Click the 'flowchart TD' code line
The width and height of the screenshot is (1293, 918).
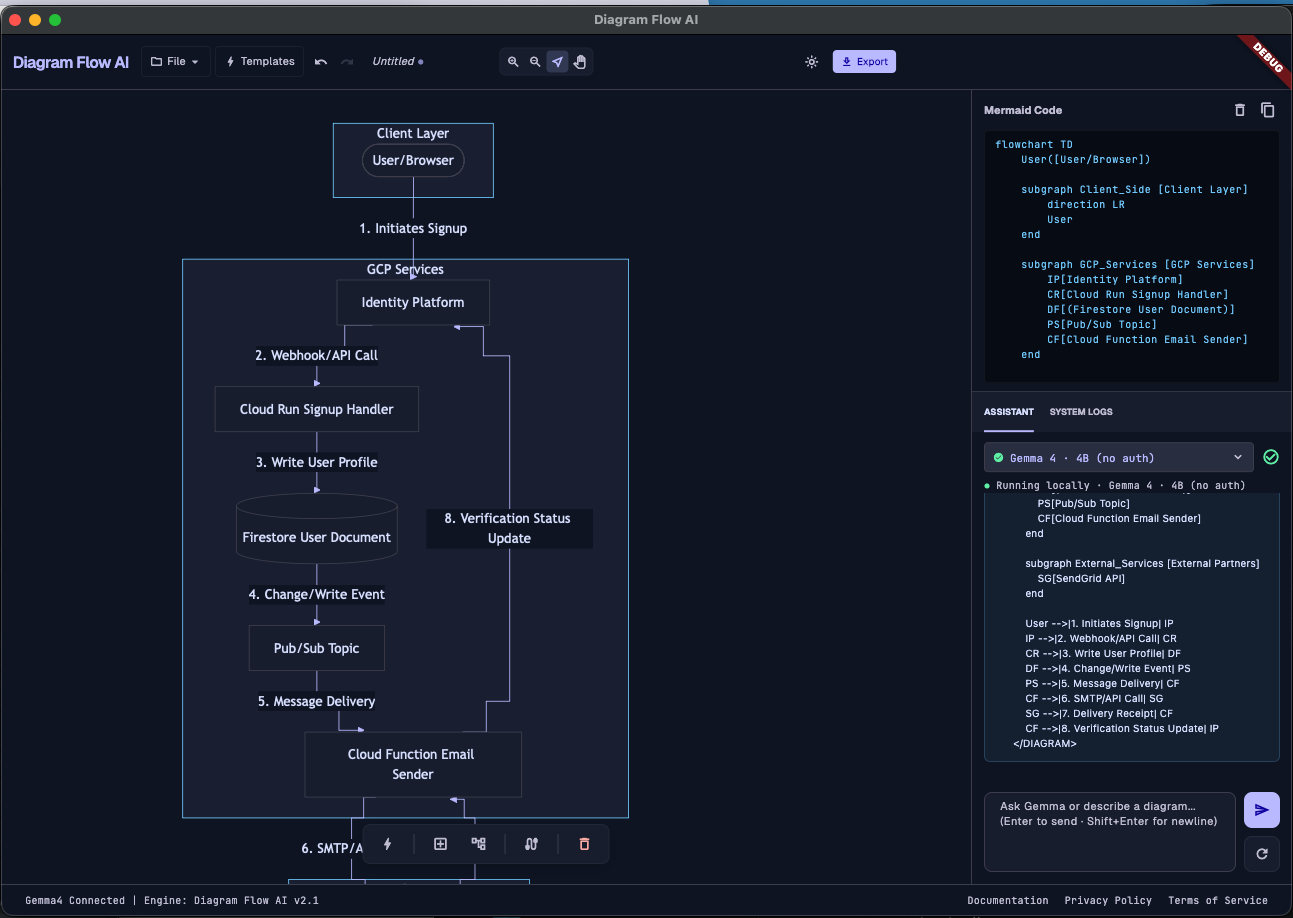click(x=1034, y=144)
